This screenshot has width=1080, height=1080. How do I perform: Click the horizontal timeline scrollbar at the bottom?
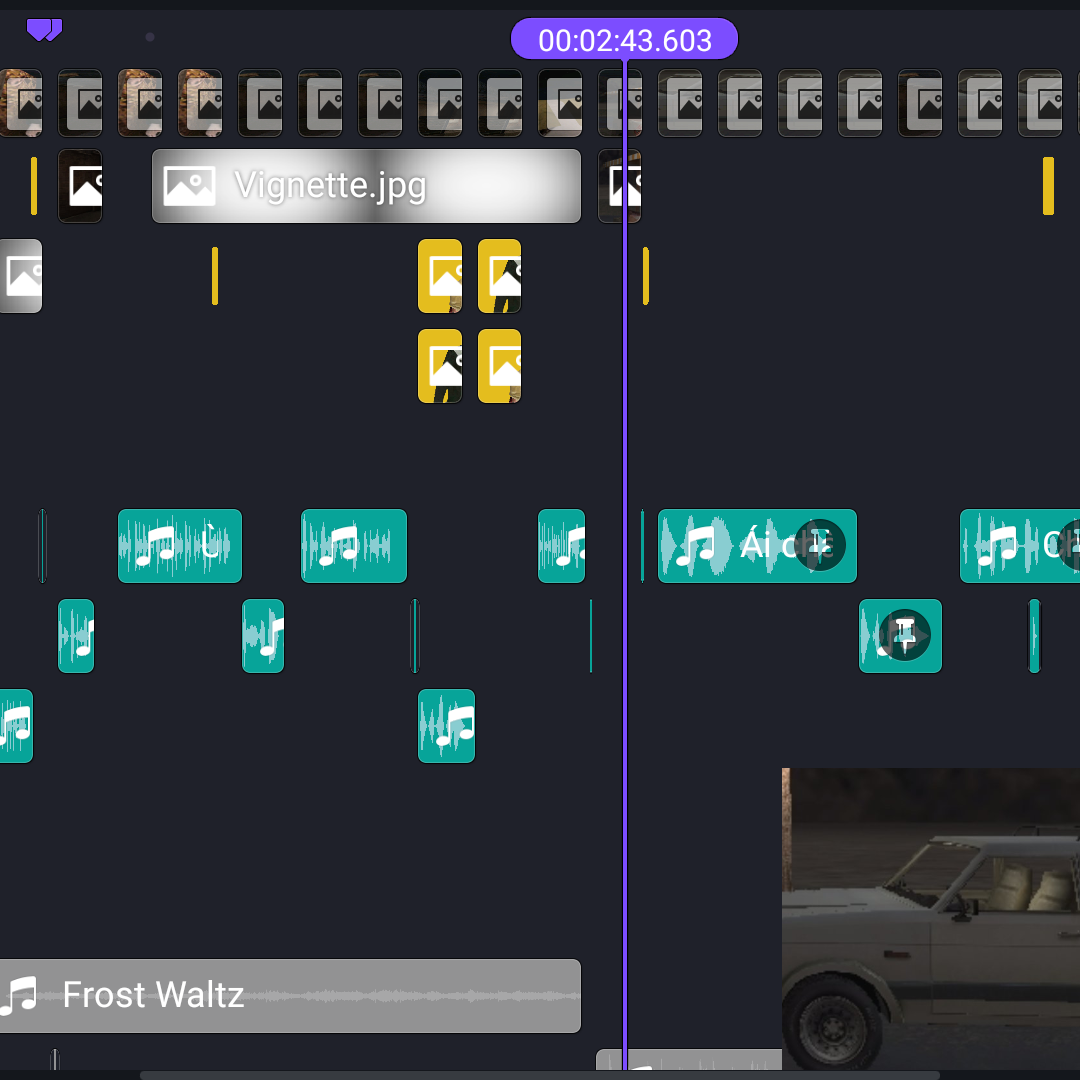pos(540,1075)
